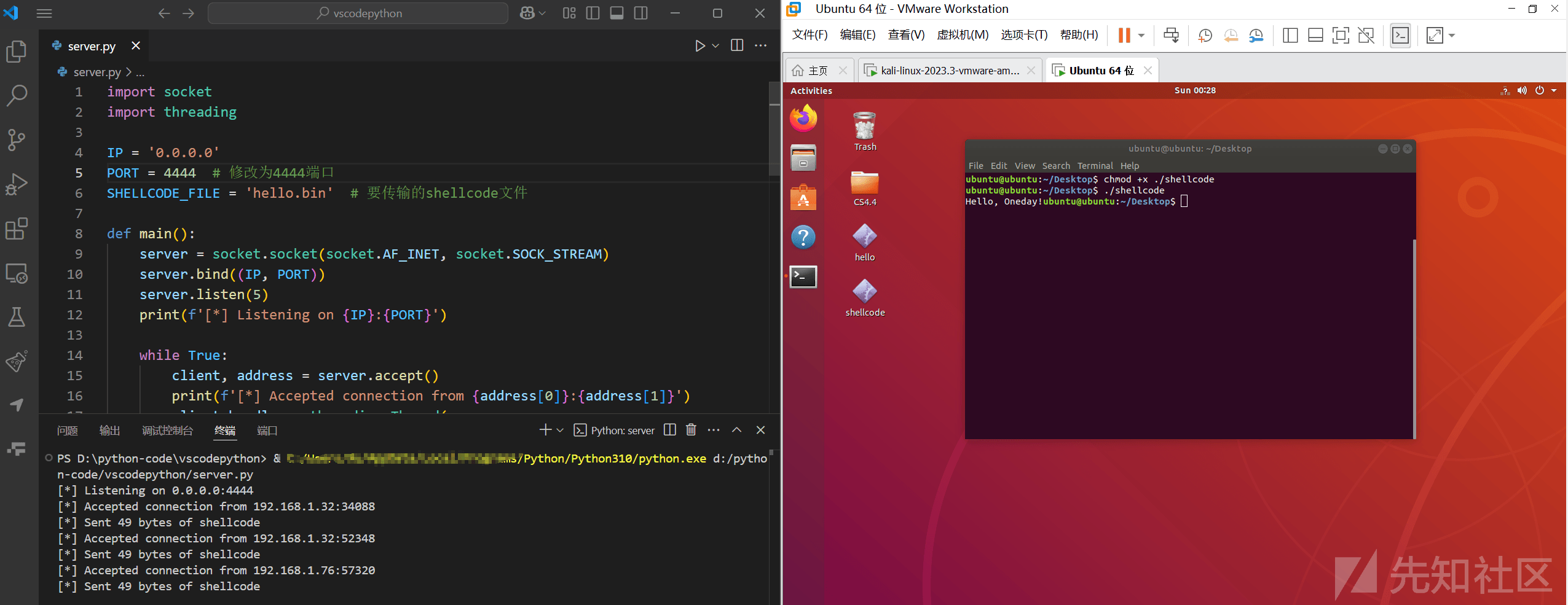Screen dimensions: 1568x605
Task: Take a VMware snapshot
Action: (x=1205, y=36)
